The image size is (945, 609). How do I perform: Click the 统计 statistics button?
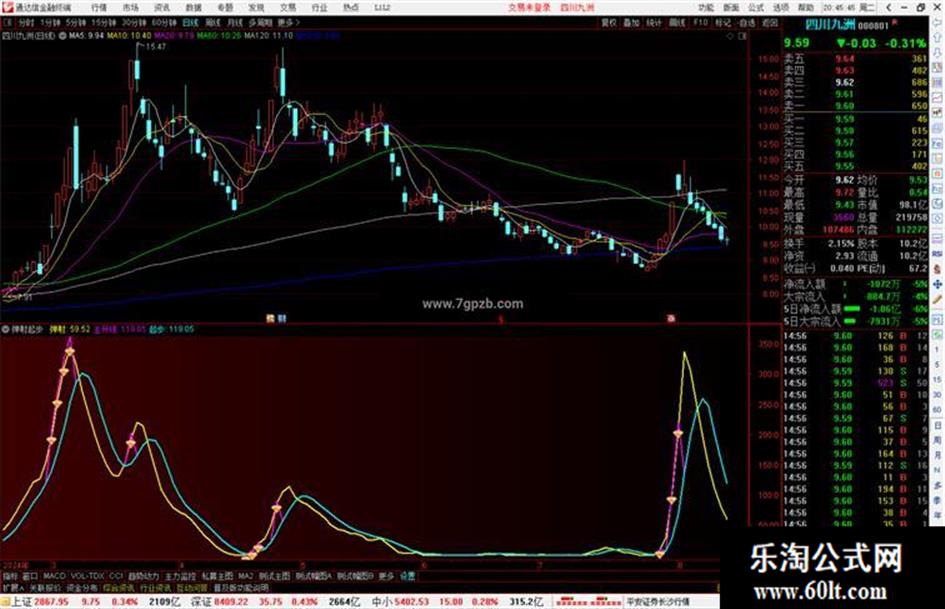tap(654, 22)
